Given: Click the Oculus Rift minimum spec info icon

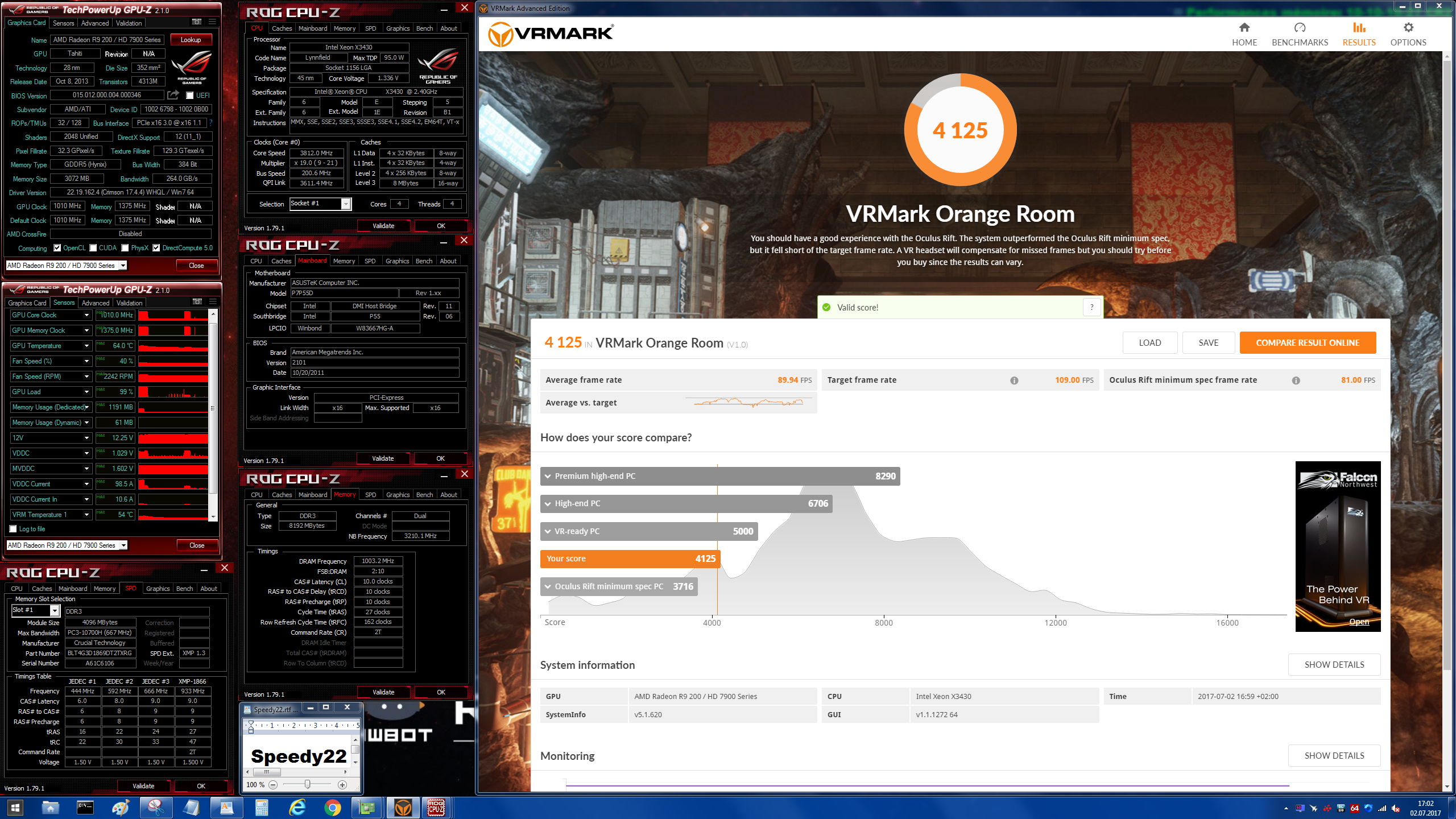Looking at the screenshot, I should [1296, 380].
